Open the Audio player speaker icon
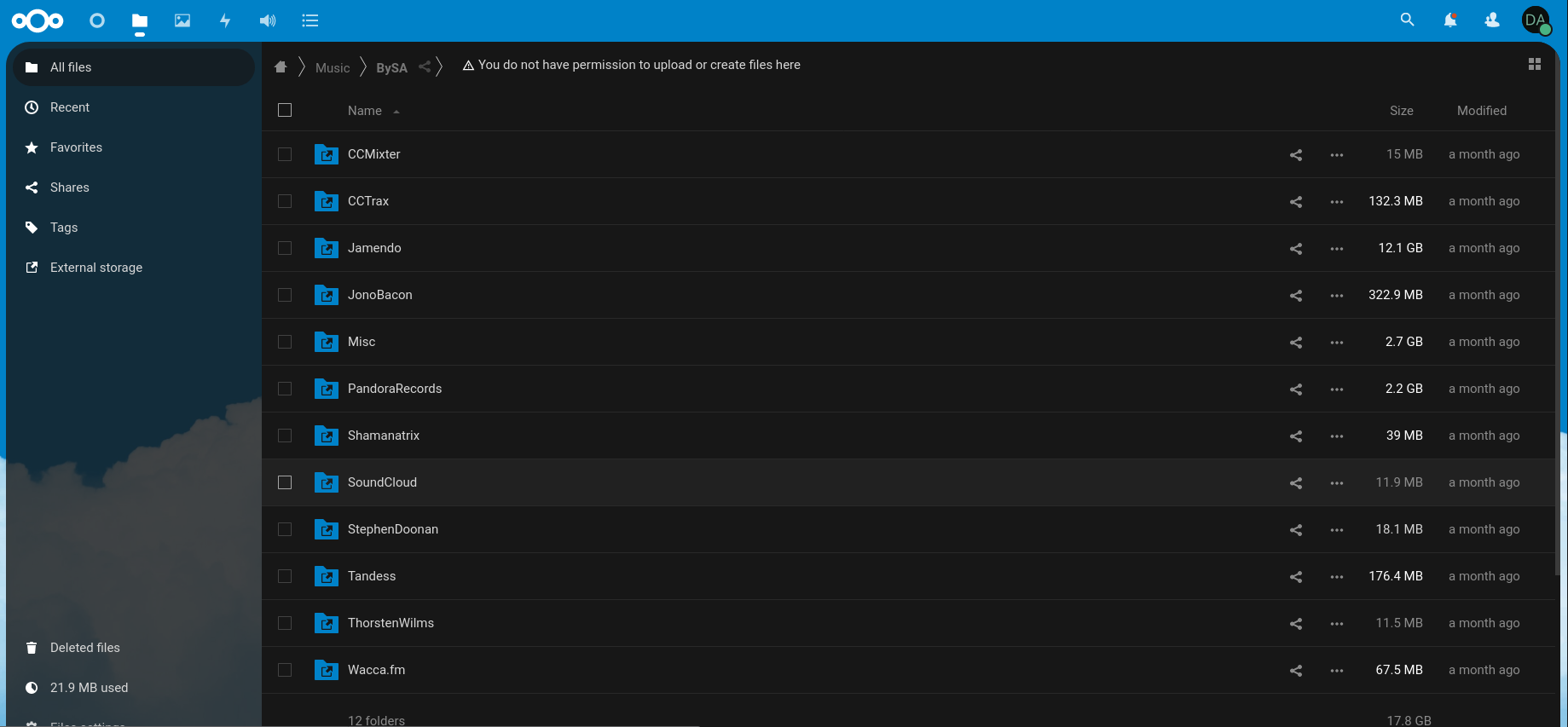1568x727 pixels. pyautogui.click(x=268, y=20)
